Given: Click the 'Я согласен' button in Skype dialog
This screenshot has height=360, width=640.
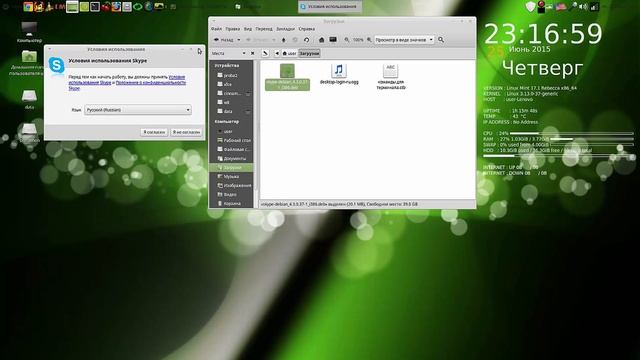Looking at the screenshot, I should pos(154,132).
